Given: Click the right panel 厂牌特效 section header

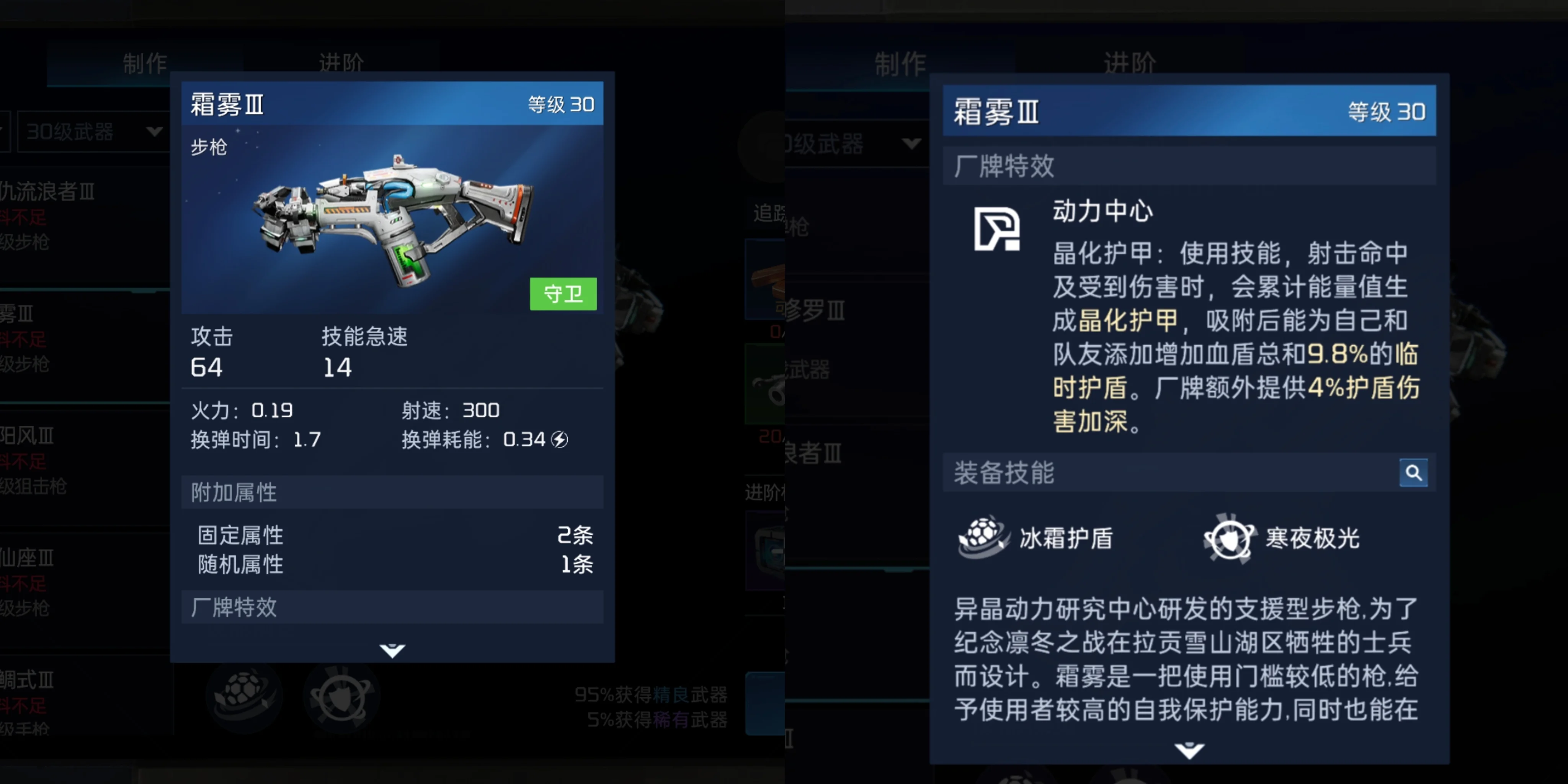Looking at the screenshot, I should coord(1189,165).
